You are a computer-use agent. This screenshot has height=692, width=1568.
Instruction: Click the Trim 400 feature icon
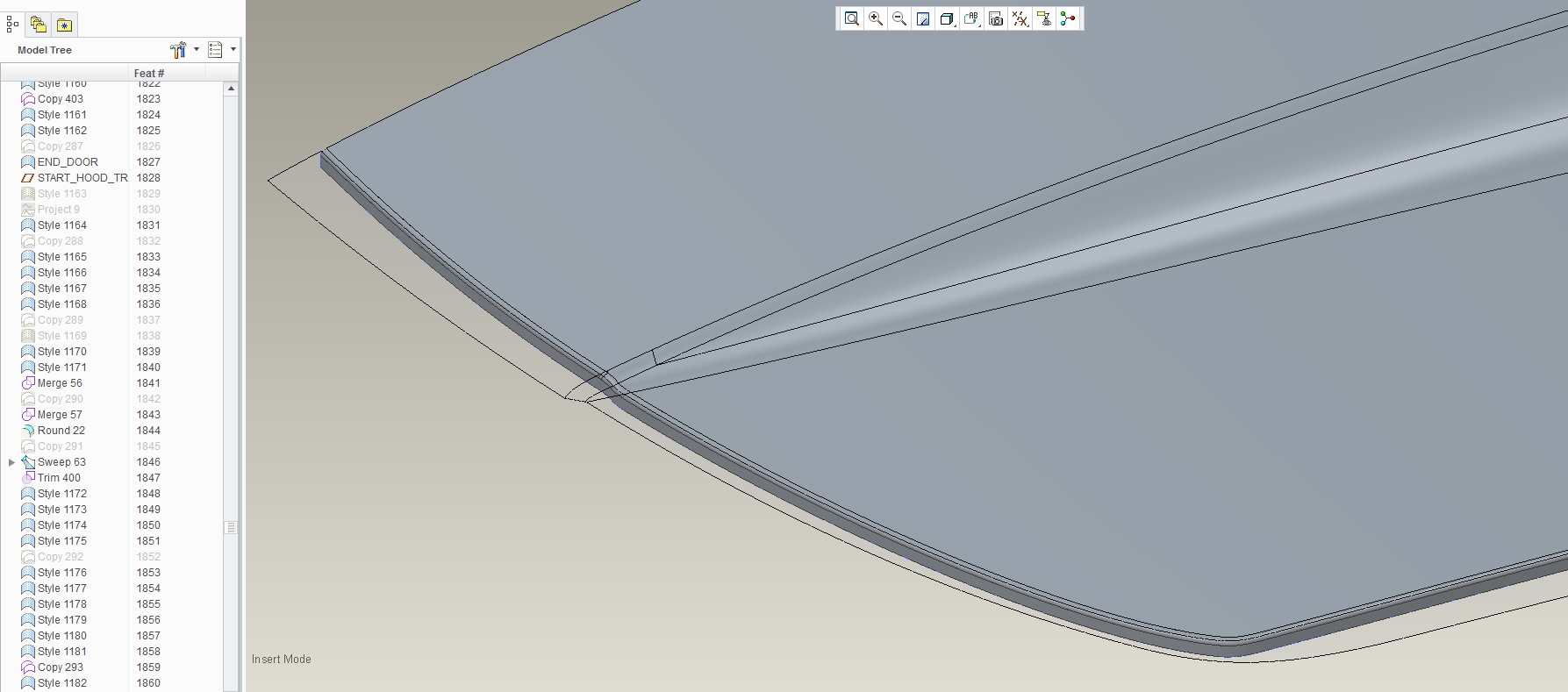tap(28, 478)
